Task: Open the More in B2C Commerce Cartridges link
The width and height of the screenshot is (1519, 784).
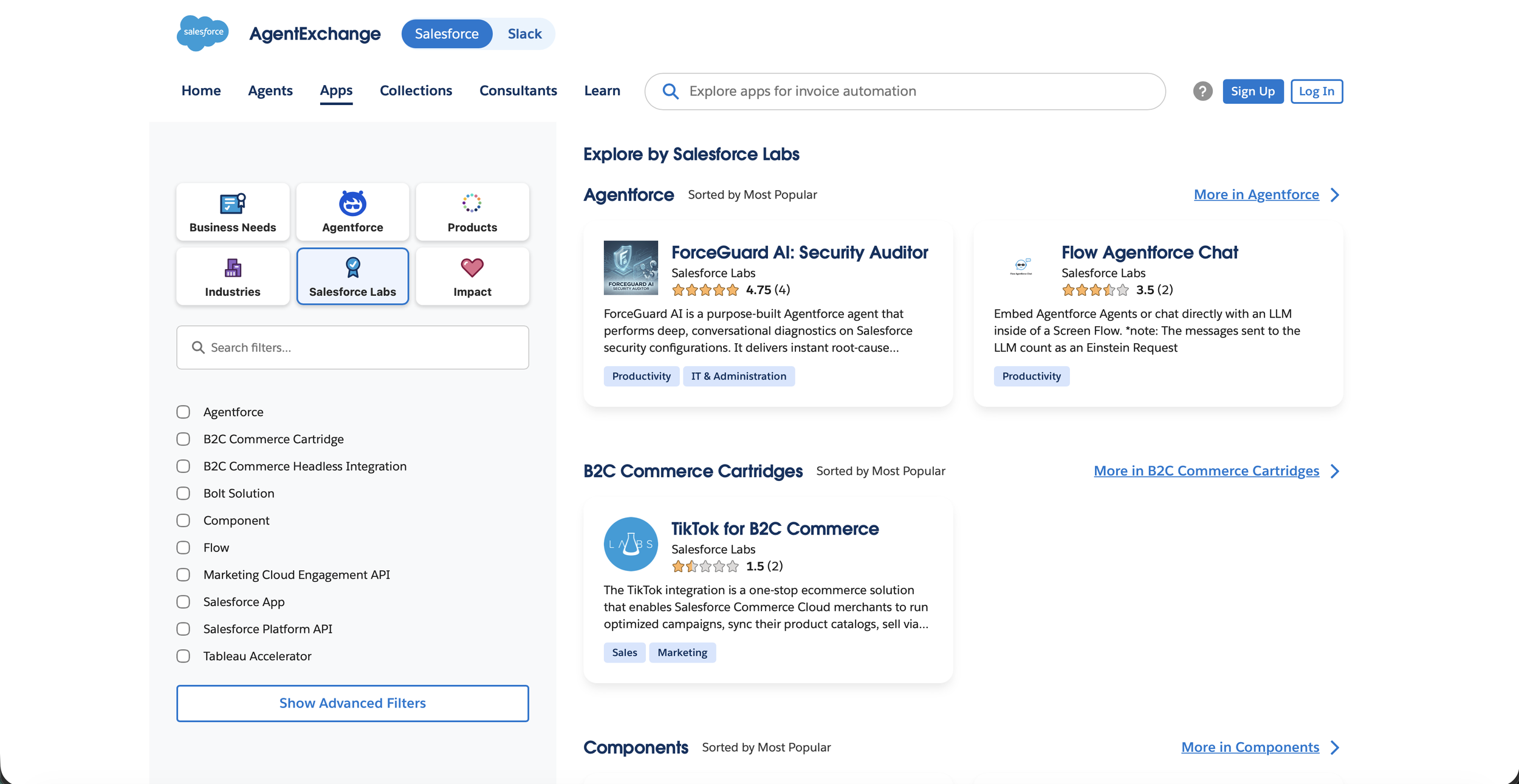Action: [1206, 471]
